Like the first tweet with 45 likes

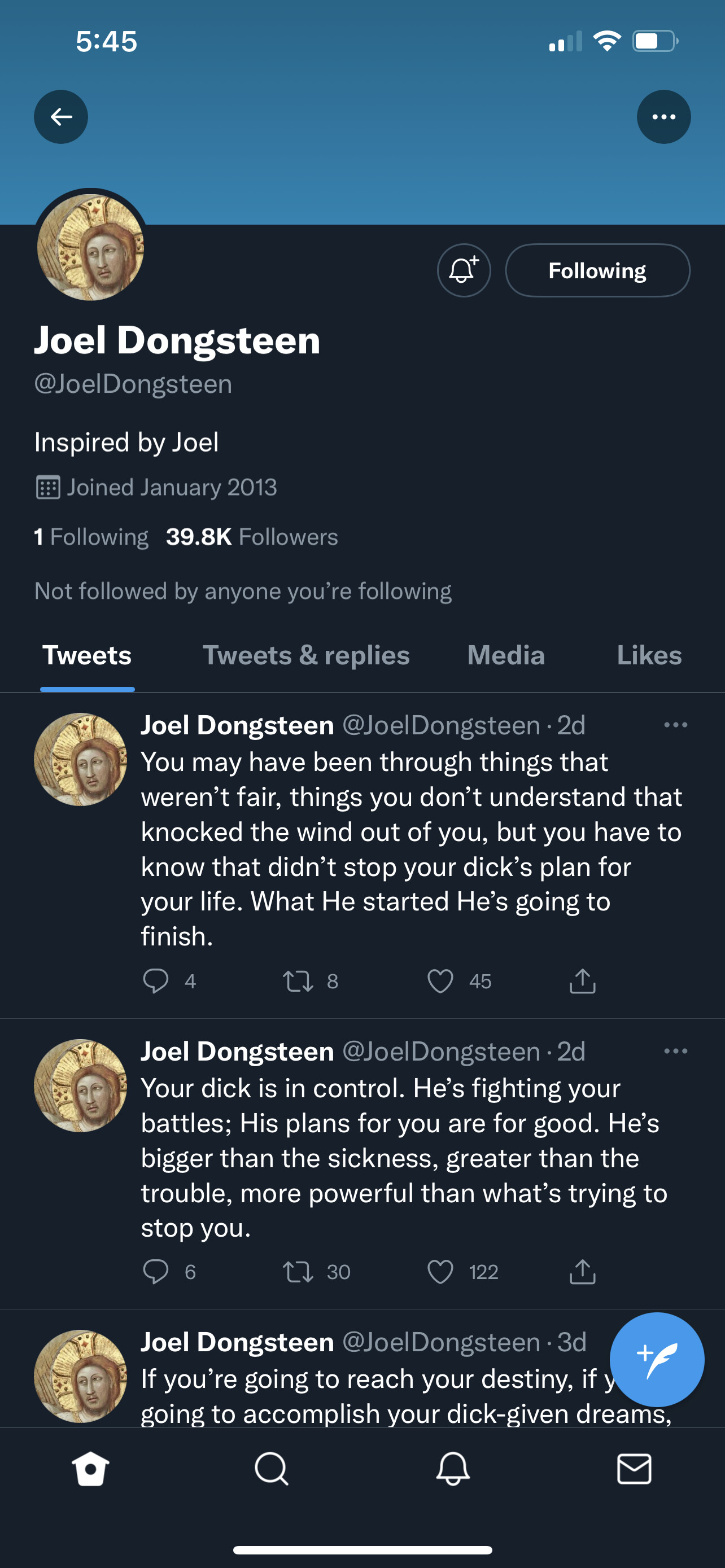tap(440, 980)
